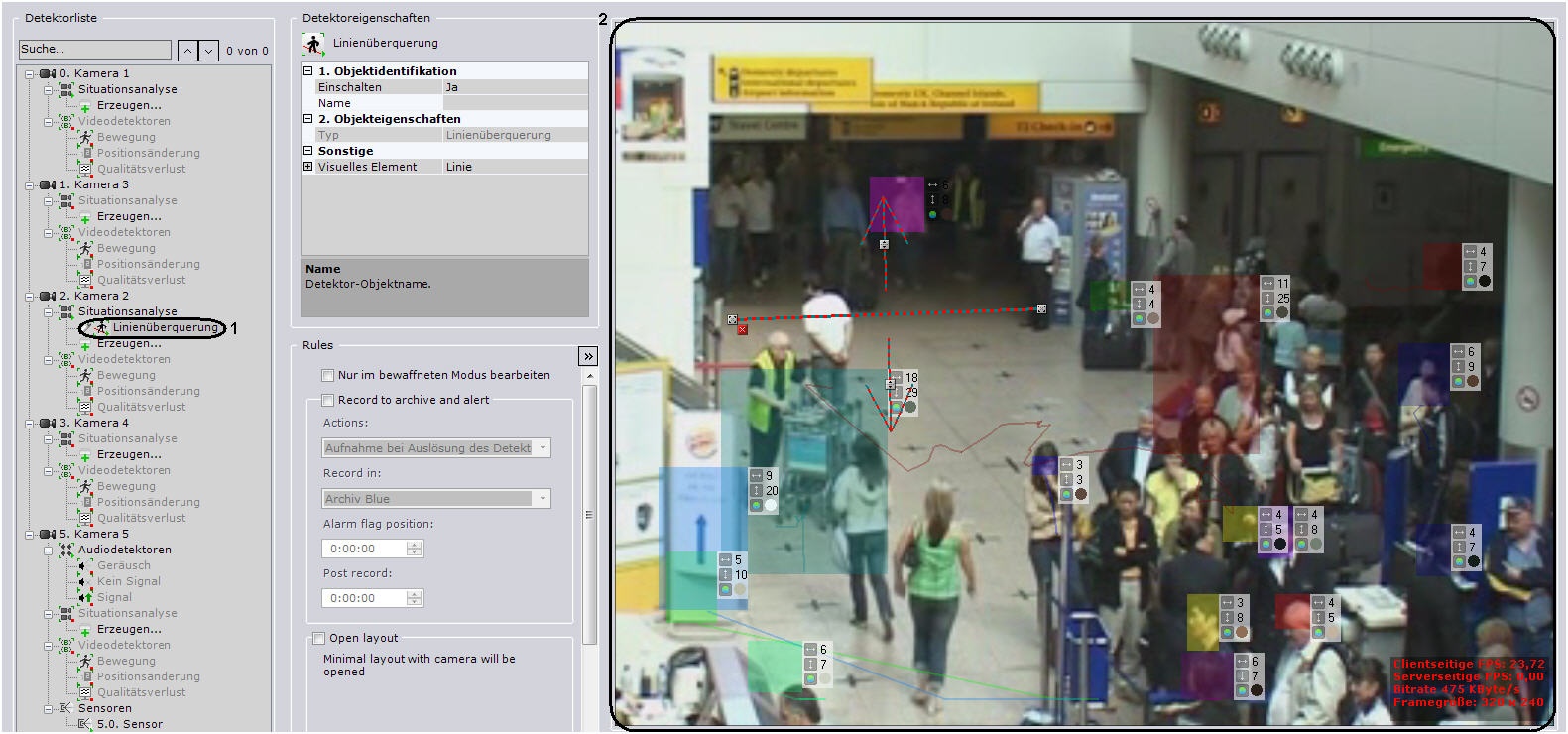Toggle the 'Open layout' checkbox
Viewport: 1568px width, 734px height.
pyautogui.click(x=319, y=639)
